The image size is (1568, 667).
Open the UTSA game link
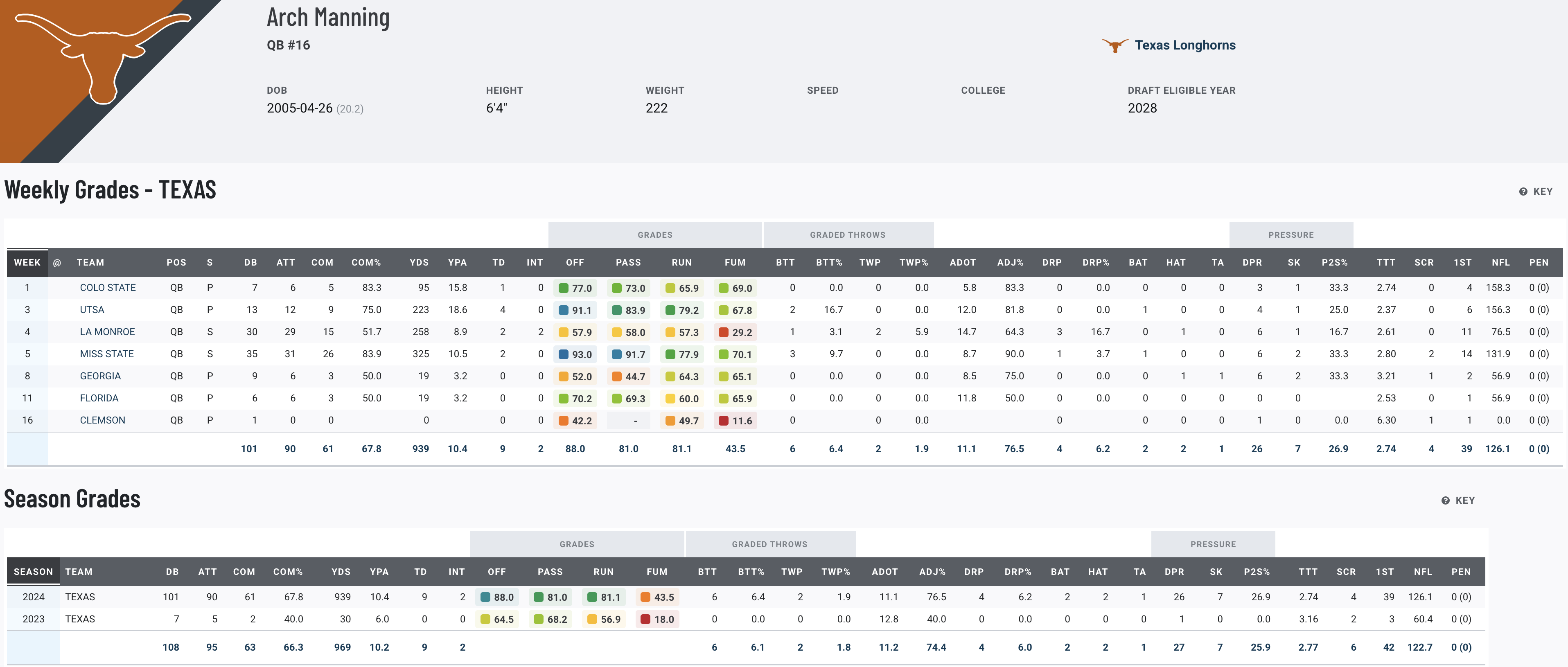(x=92, y=310)
